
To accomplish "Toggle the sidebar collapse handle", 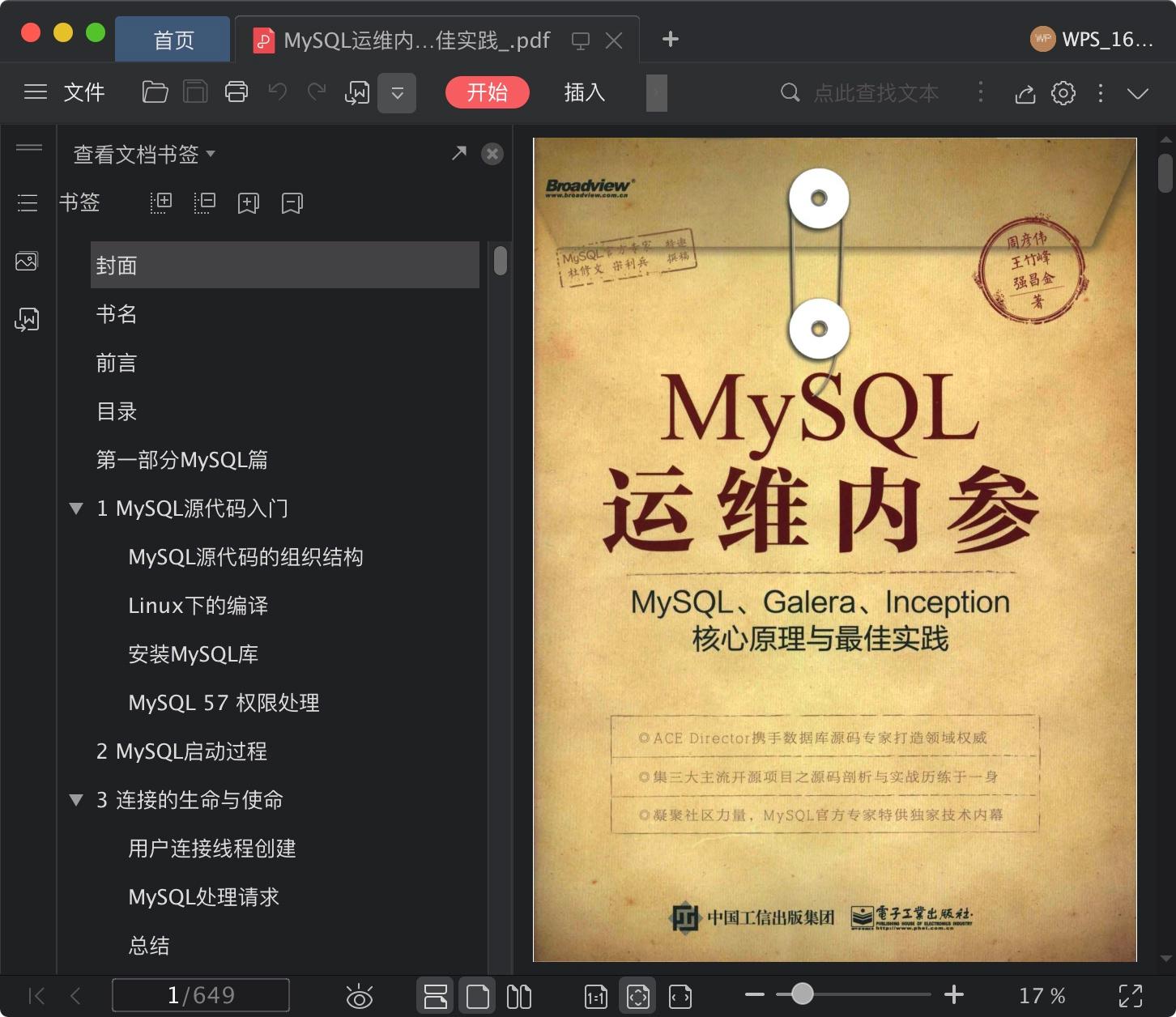I will [29, 147].
